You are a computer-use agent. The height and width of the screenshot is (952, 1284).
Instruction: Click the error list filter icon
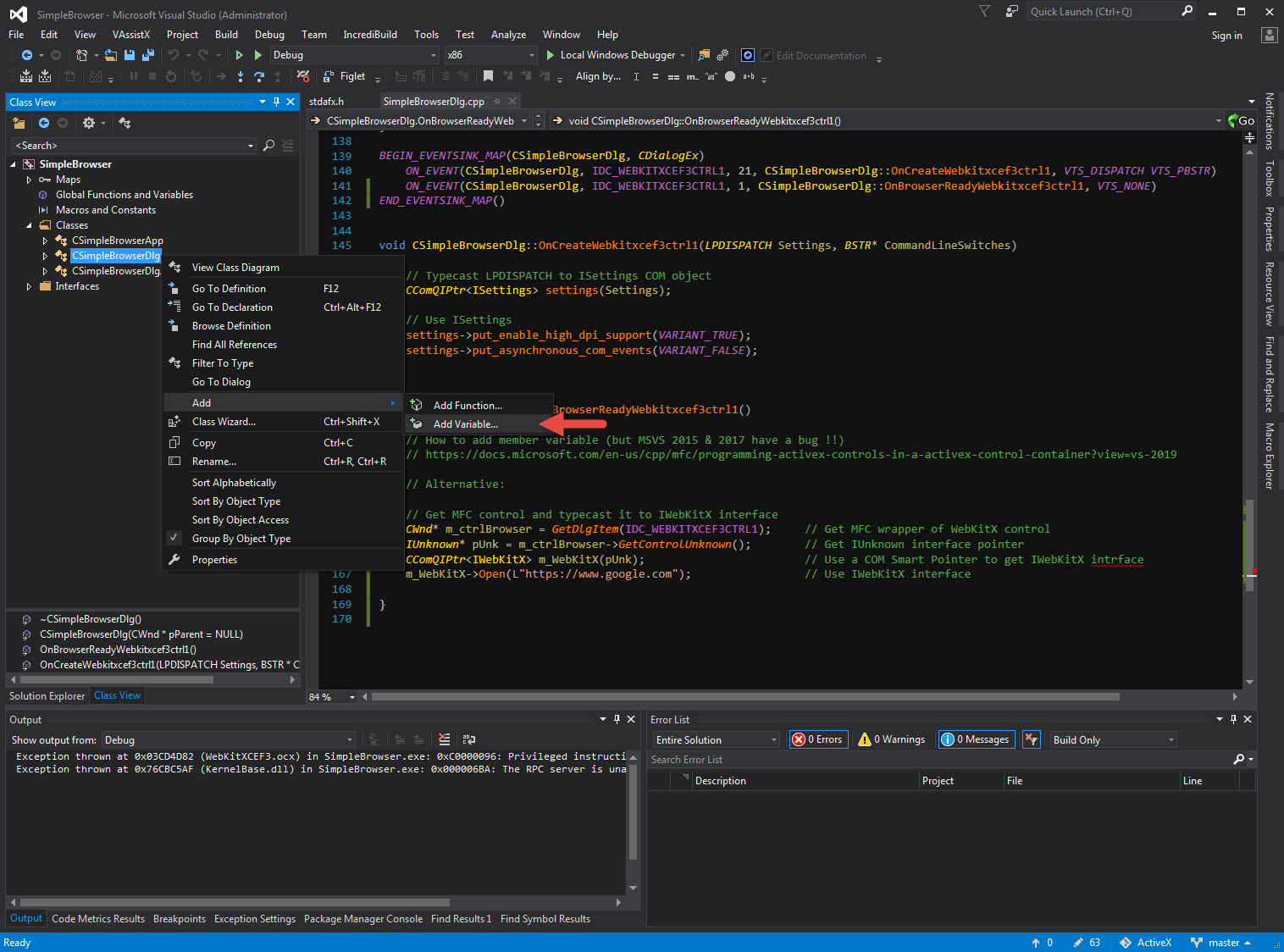[x=1031, y=739]
